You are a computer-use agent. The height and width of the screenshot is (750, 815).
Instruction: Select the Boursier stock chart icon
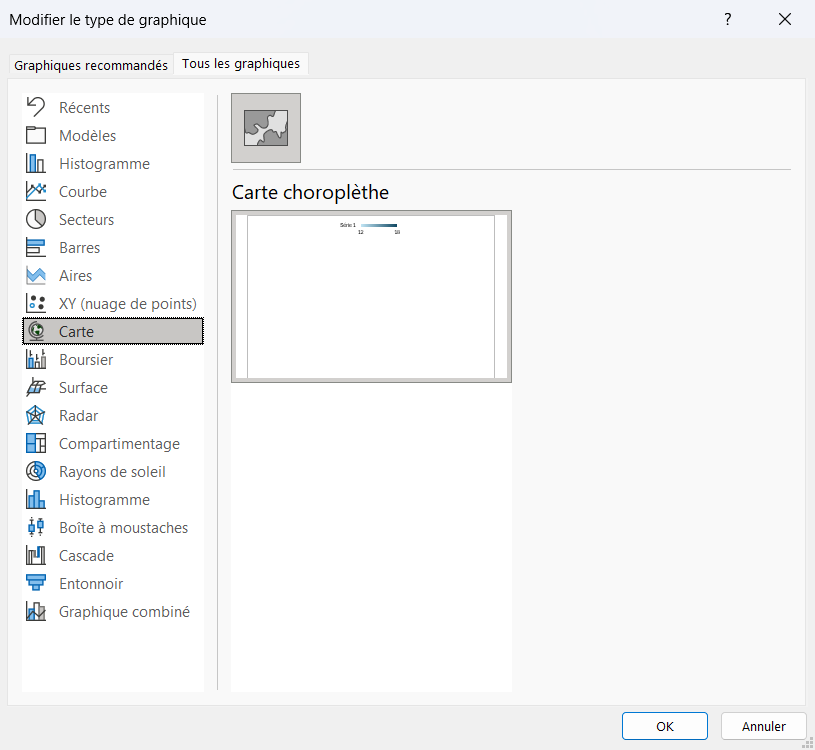coord(36,359)
